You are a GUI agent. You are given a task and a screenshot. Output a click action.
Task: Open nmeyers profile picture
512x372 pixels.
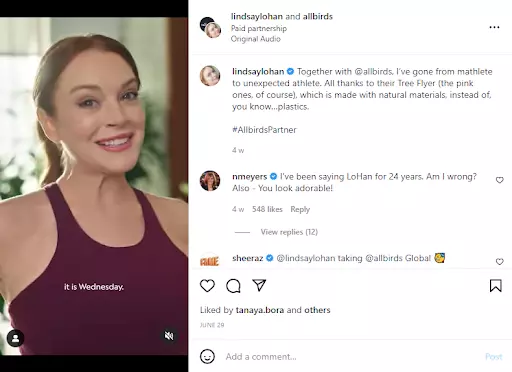pos(210,181)
